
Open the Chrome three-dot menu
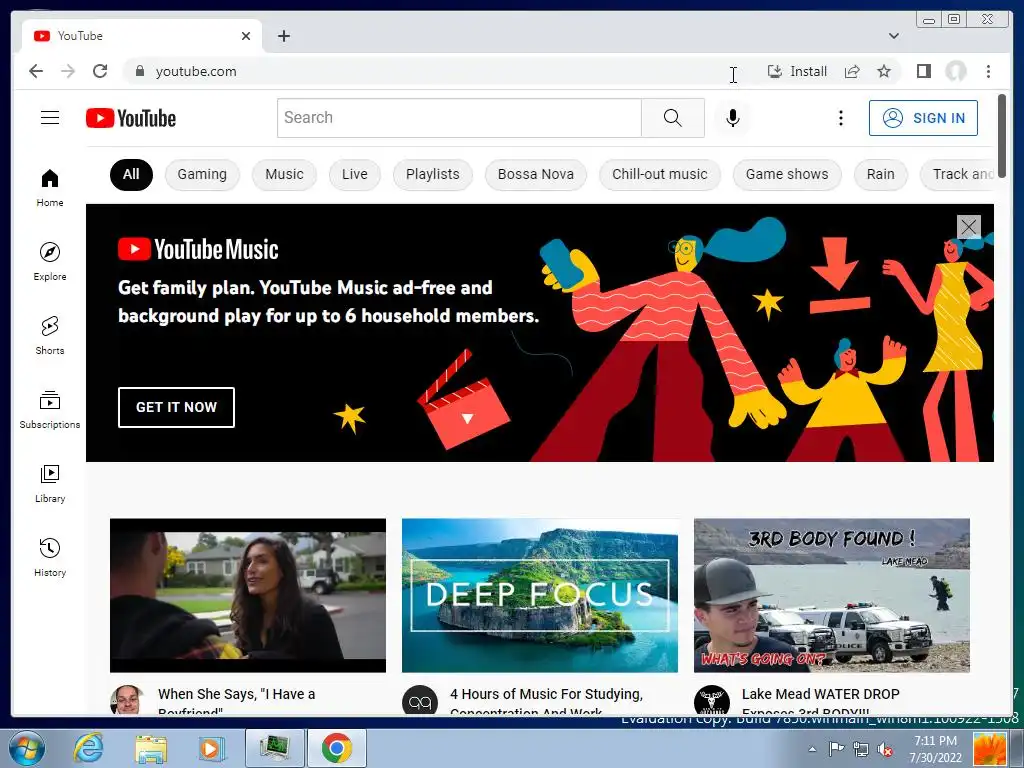(988, 71)
